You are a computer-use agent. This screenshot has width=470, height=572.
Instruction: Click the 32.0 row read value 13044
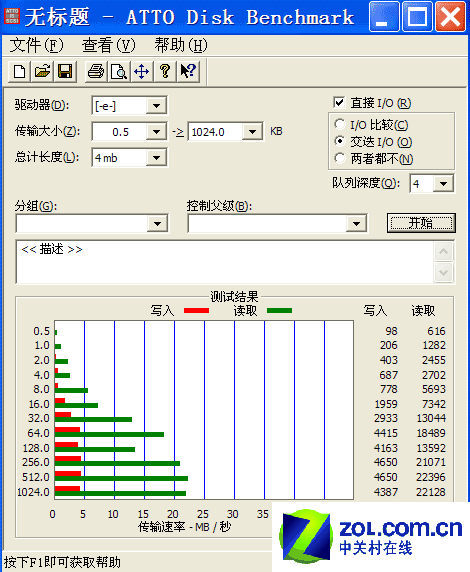[431, 418]
